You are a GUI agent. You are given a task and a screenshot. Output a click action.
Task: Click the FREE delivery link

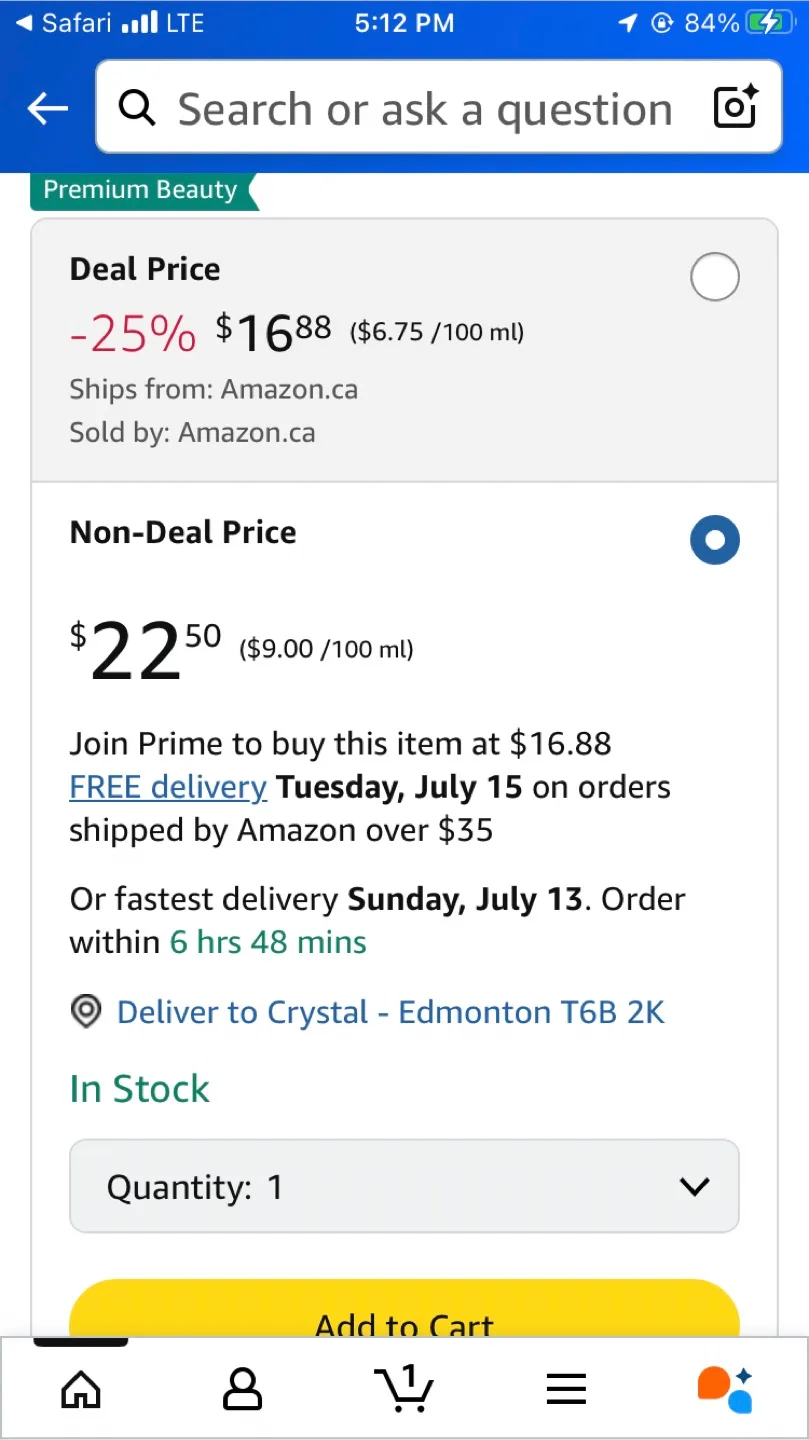point(168,787)
